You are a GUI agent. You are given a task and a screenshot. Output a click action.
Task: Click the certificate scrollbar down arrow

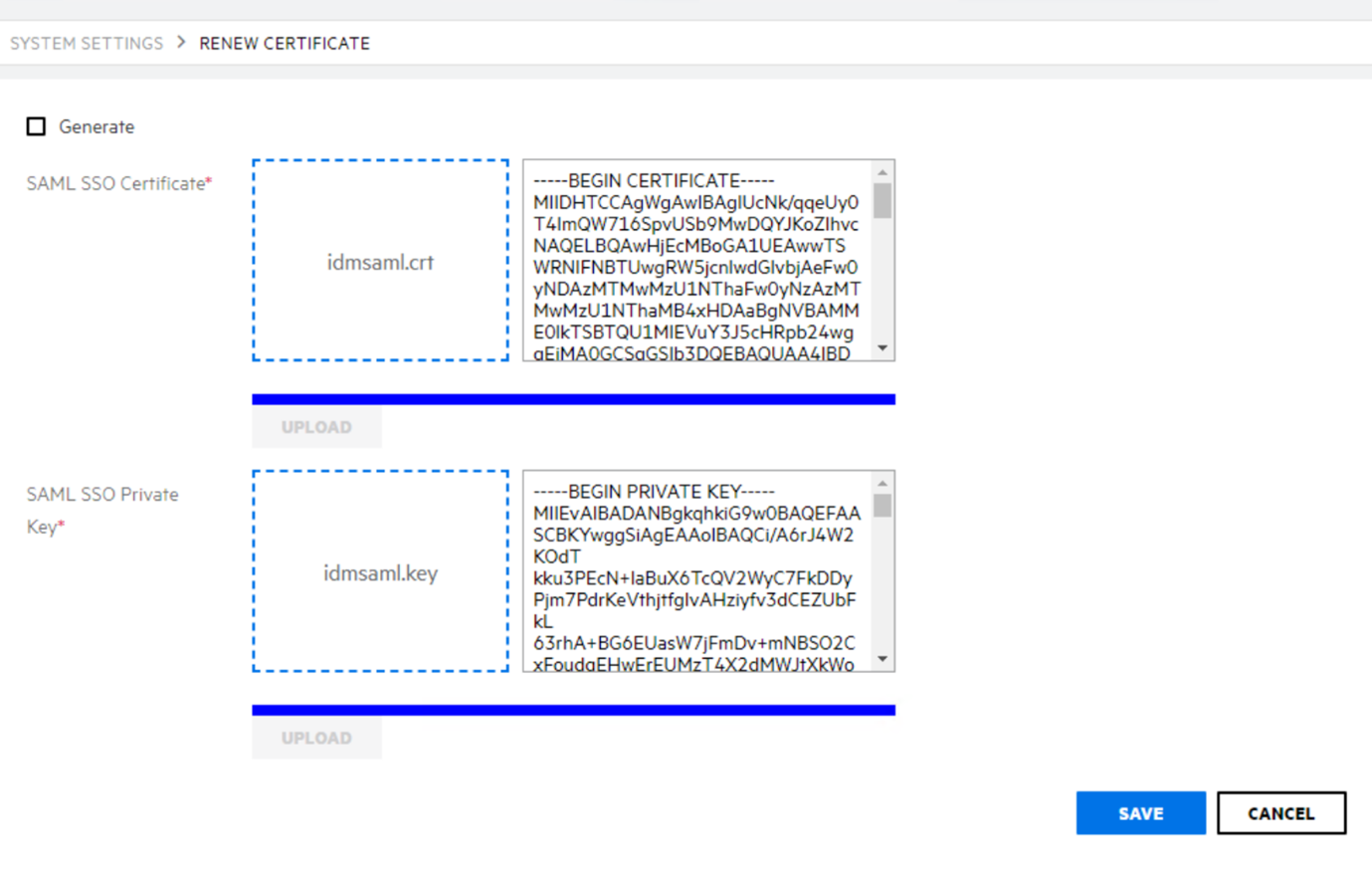tap(882, 350)
